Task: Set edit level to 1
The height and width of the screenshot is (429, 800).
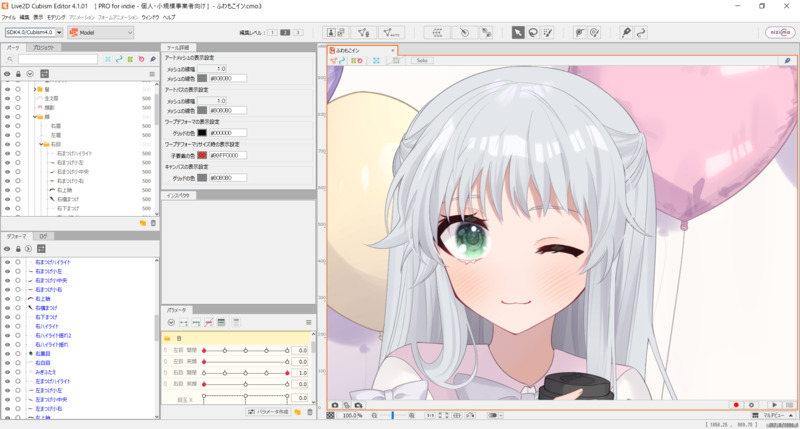Action: tap(272, 33)
